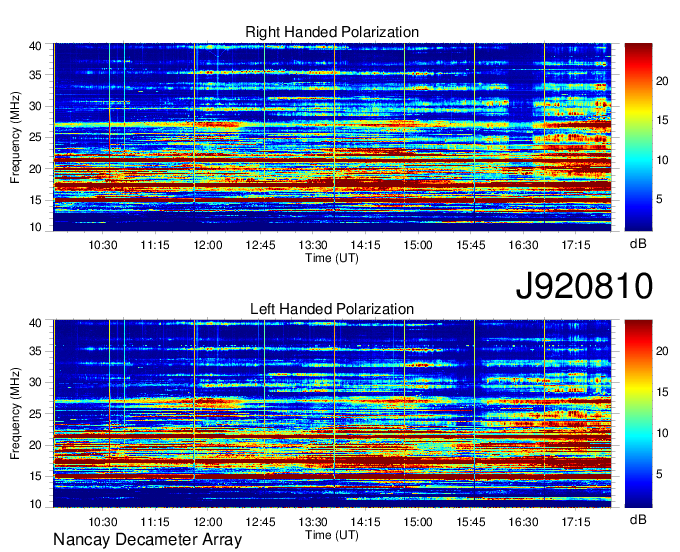Click the 15 dB label on Left Handed colorbar
680x552 pixels.
pyautogui.click(x=662, y=392)
